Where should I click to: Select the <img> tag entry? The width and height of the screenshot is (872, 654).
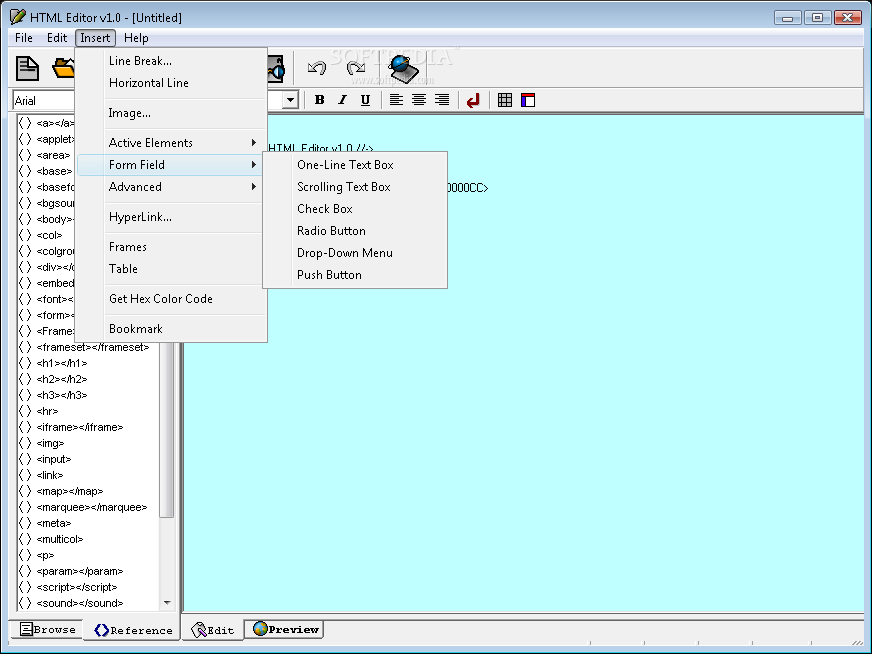pos(49,444)
